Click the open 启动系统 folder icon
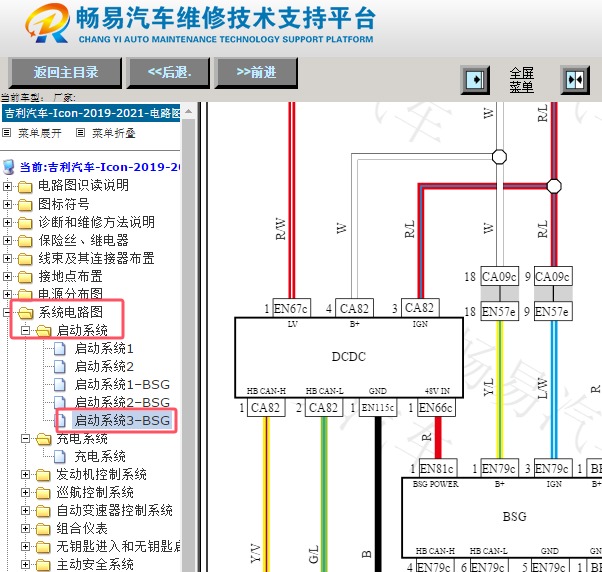 coord(44,331)
